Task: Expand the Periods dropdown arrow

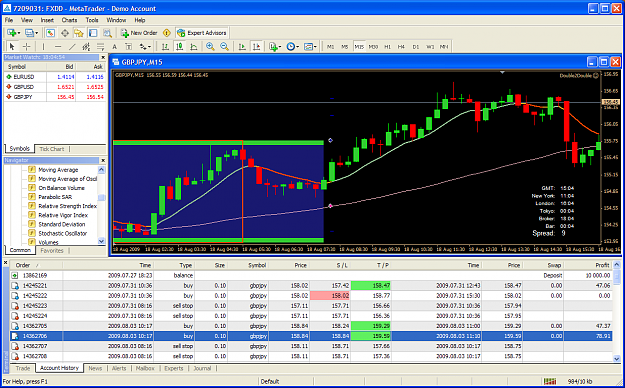Action: point(297,47)
